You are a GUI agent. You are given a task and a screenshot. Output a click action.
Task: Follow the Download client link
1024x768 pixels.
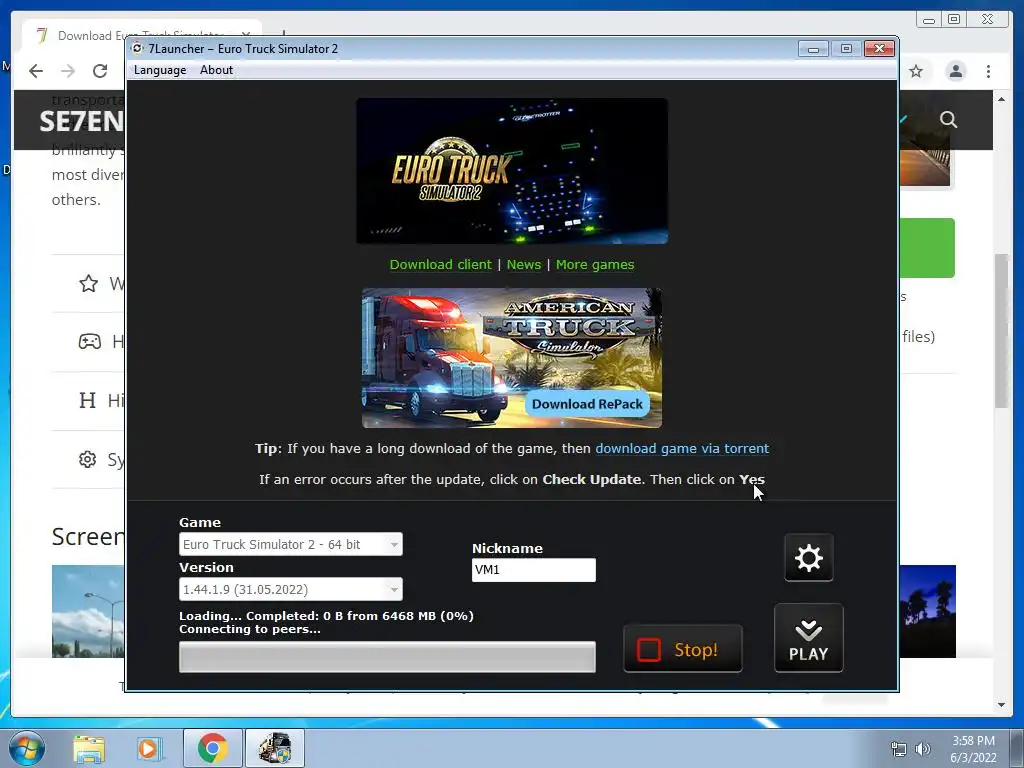[x=440, y=264]
